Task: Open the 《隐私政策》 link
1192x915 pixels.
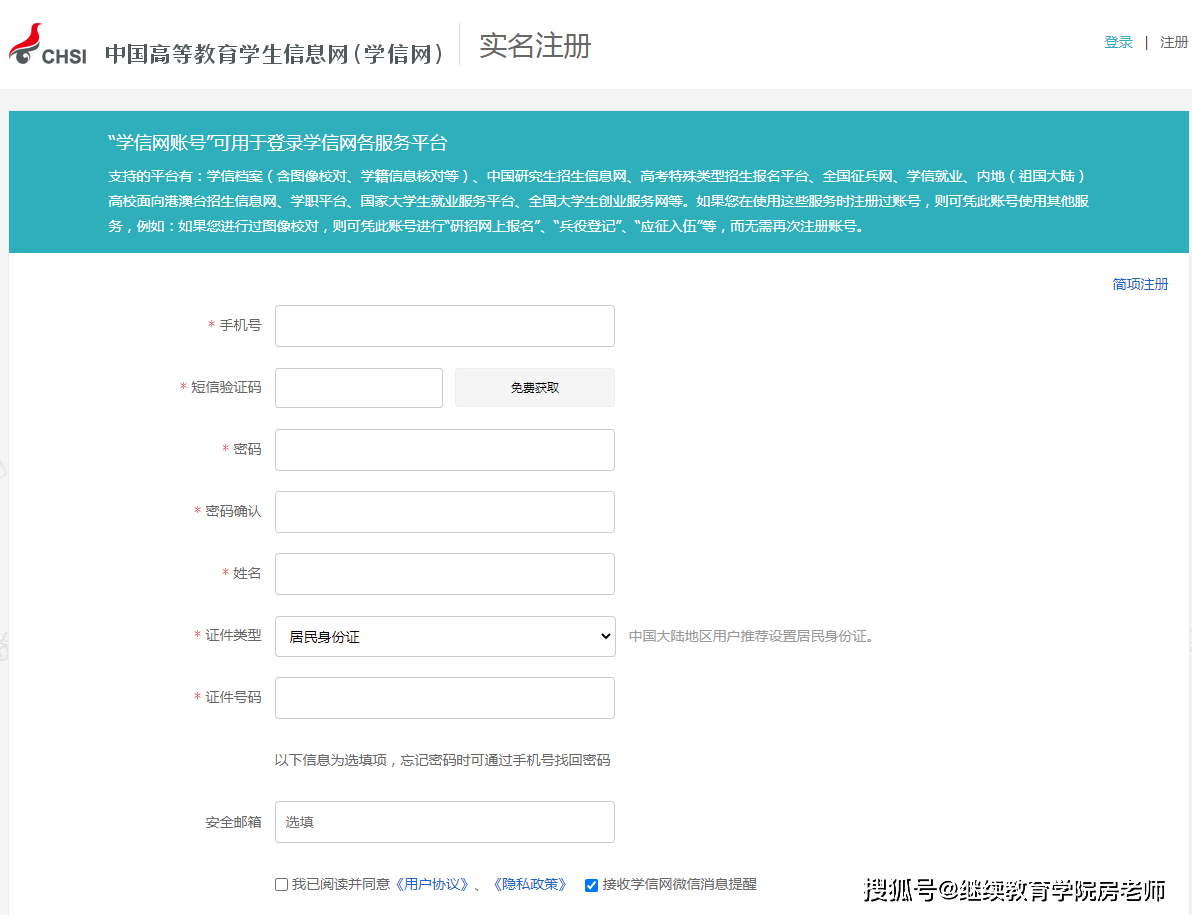Action: point(530,885)
